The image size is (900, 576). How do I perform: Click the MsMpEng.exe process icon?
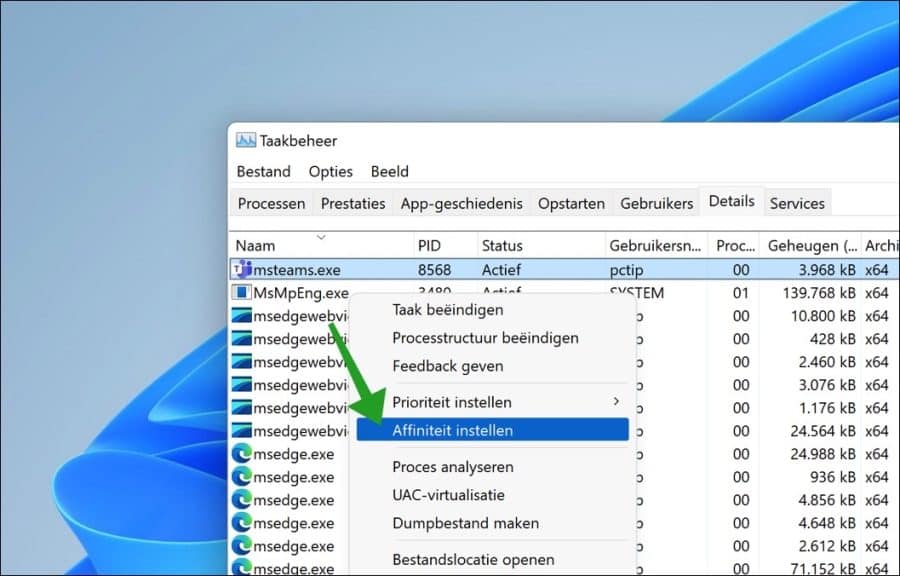pyautogui.click(x=242, y=293)
